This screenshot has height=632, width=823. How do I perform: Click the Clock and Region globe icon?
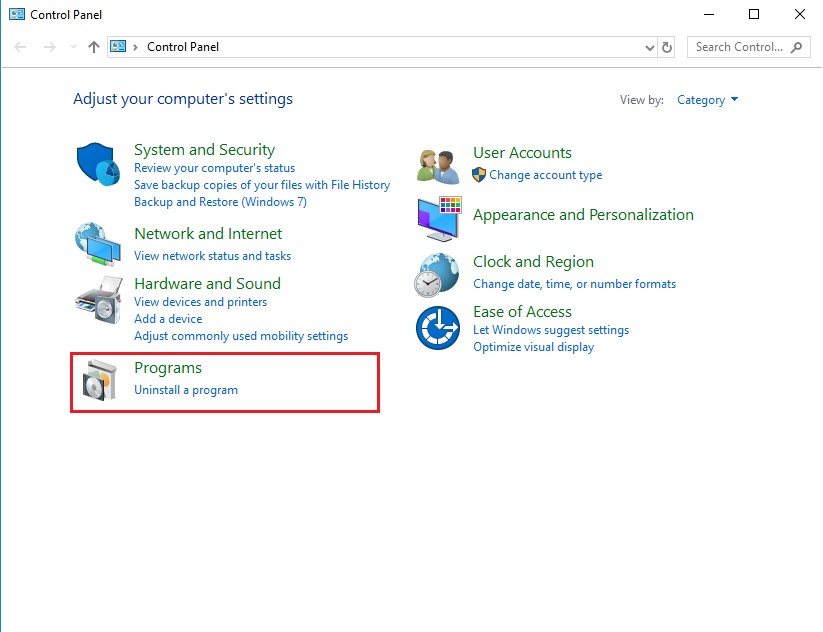coord(438,274)
